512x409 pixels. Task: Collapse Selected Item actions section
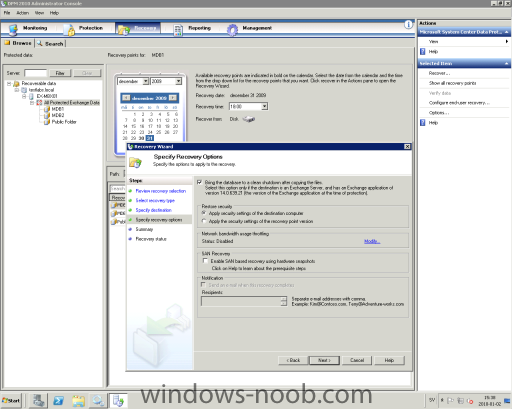pos(506,63)
